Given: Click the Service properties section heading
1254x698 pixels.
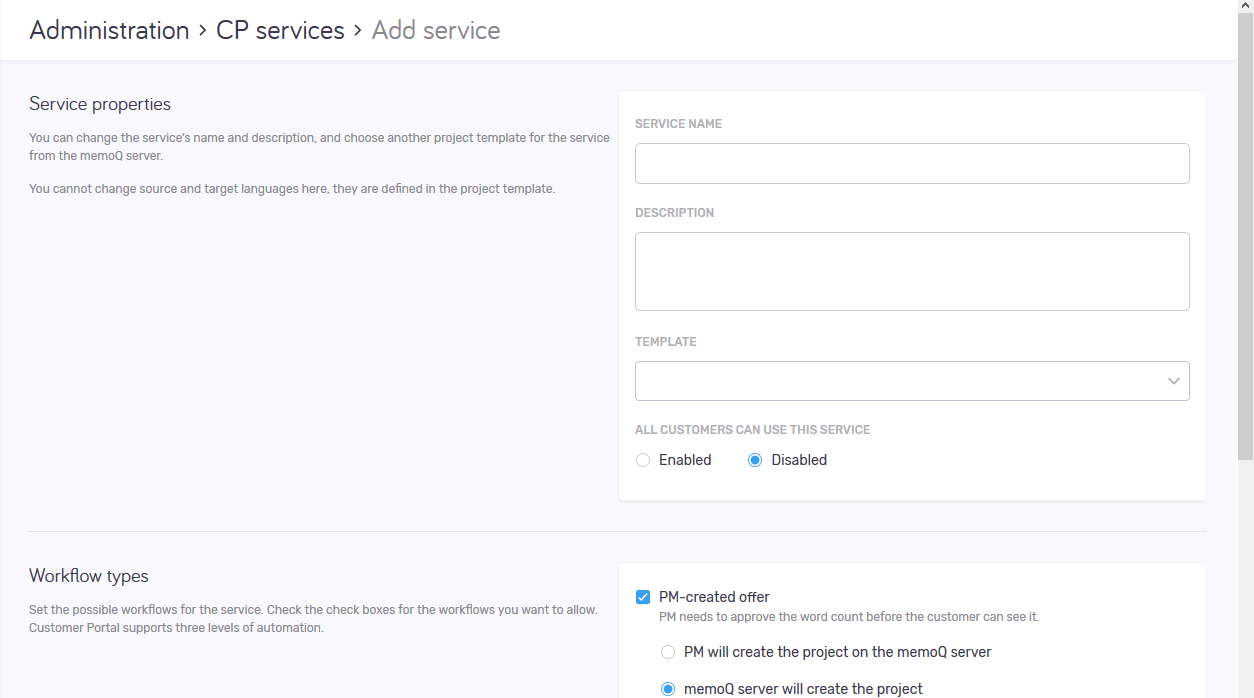Looking at the screenshot, I should [x=100, y=104].
